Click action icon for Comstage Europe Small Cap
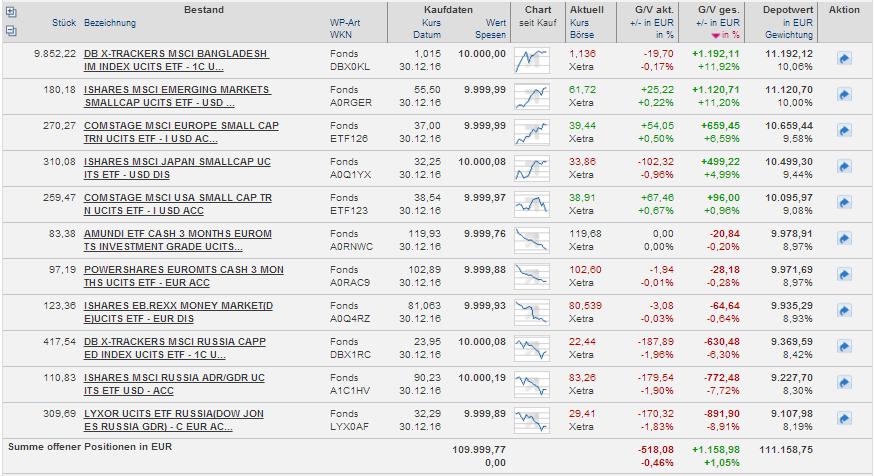The image size is (875, 476). coord(843,132)
